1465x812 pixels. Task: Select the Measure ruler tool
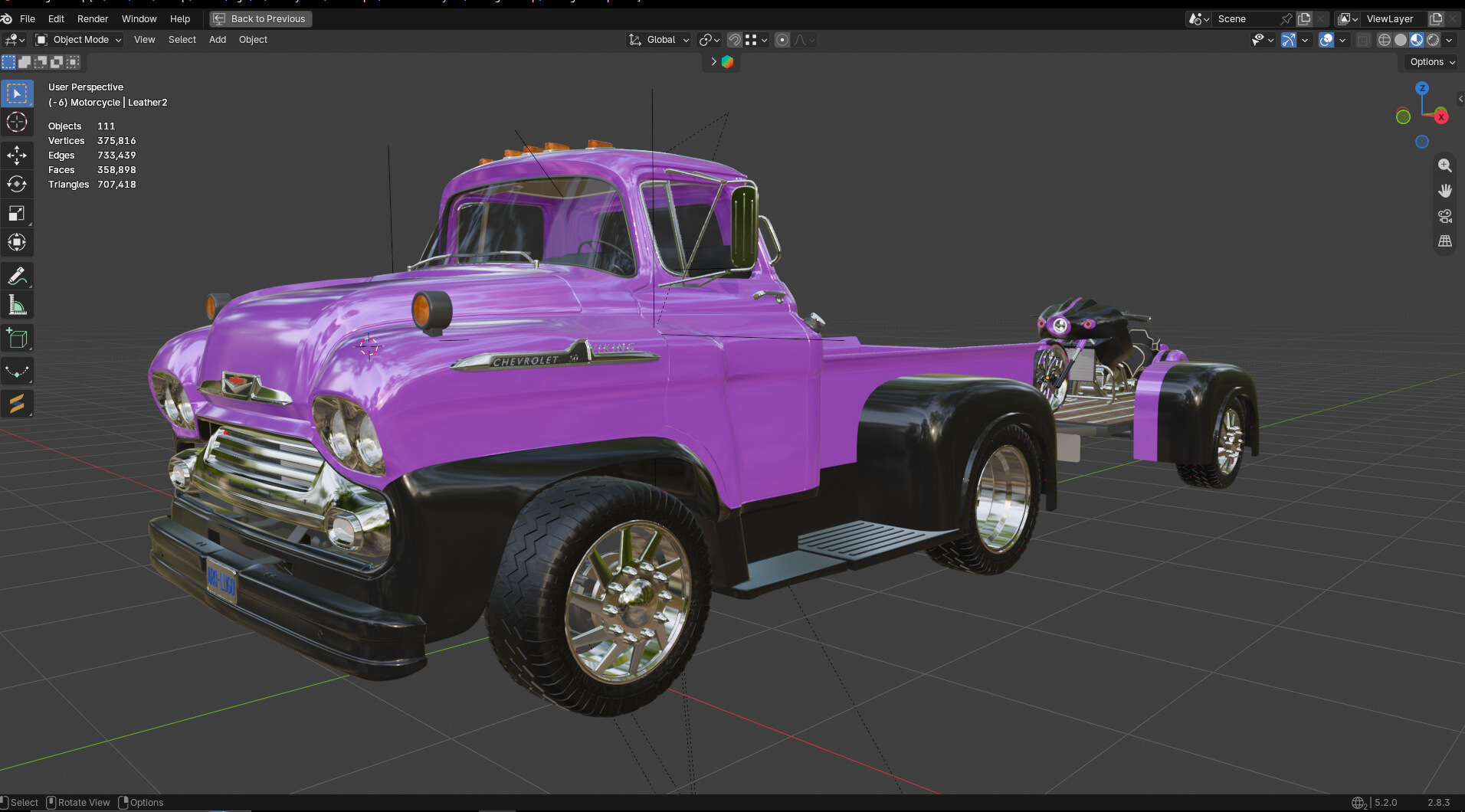pos(17,306)
